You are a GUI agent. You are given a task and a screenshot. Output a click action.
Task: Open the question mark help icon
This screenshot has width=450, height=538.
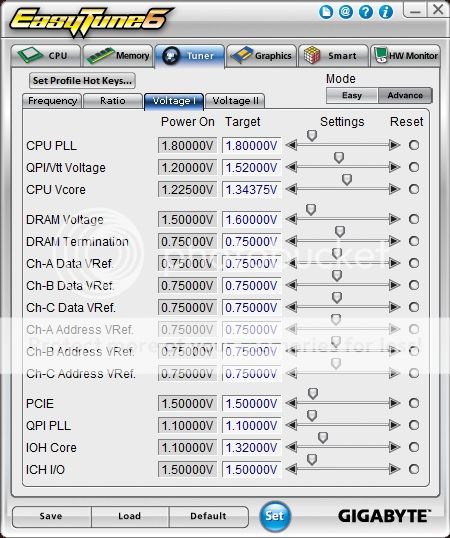[366, 12]
